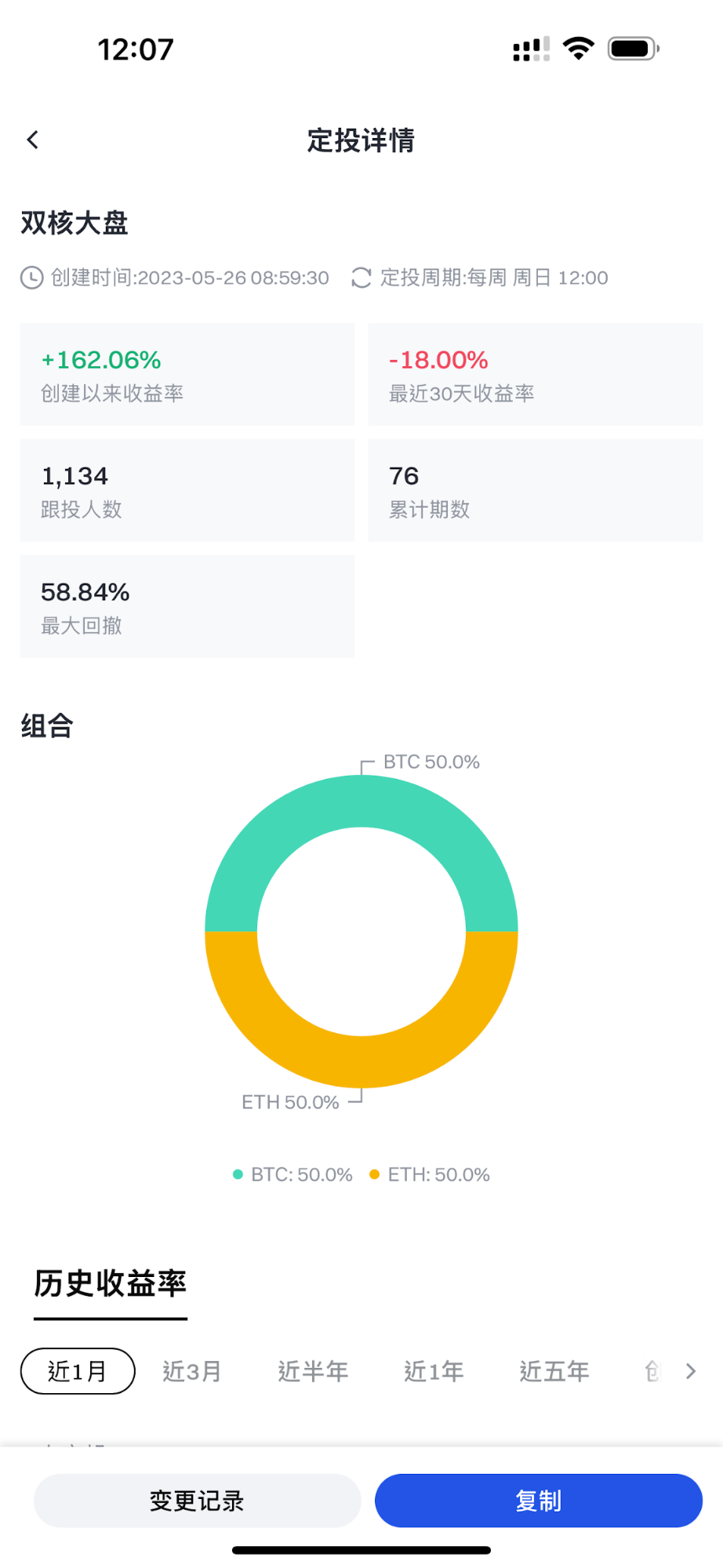Switch to the 近五年 range tab
The width and height of the screenshot is (723, 1568).
pyautogui.click(x=554, y=1371)
